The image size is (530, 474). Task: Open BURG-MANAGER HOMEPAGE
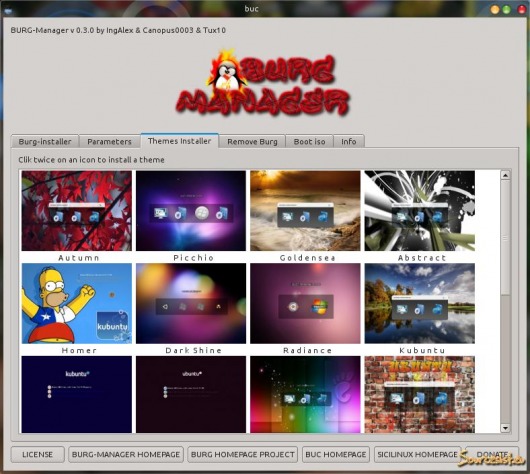[126, 454]
